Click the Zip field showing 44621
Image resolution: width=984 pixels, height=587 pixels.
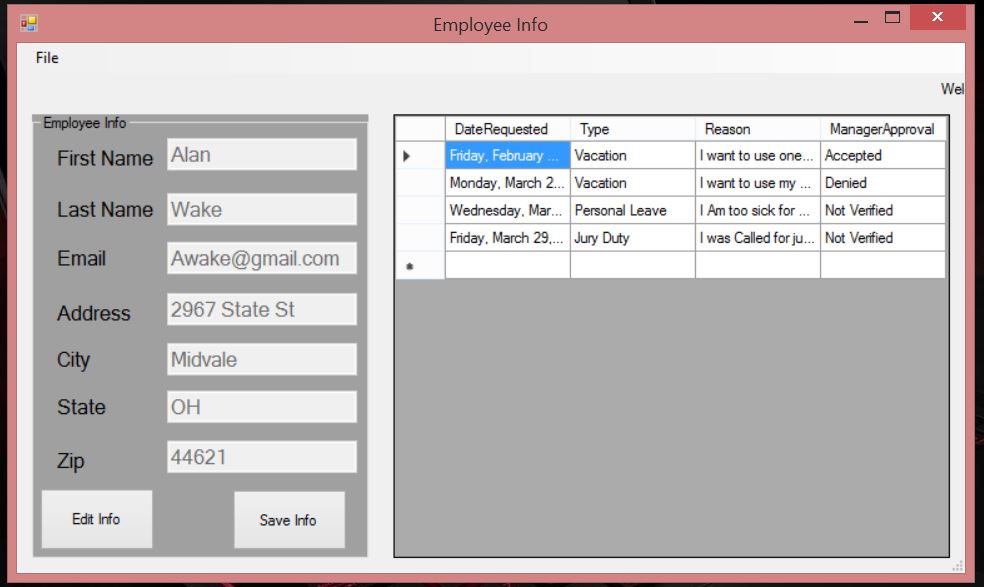(x=261, y=457)
